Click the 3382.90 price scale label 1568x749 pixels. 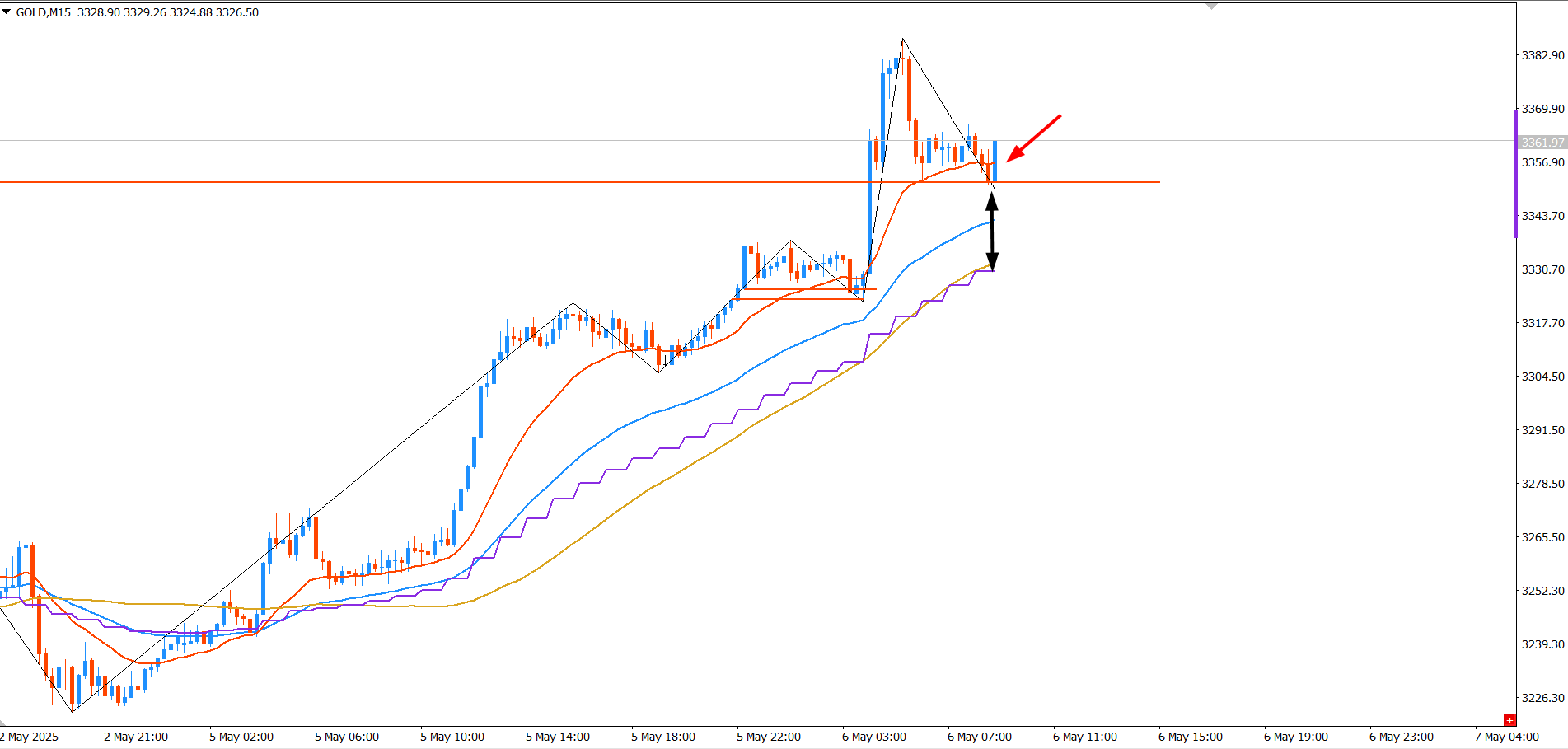pos(1542,55)
